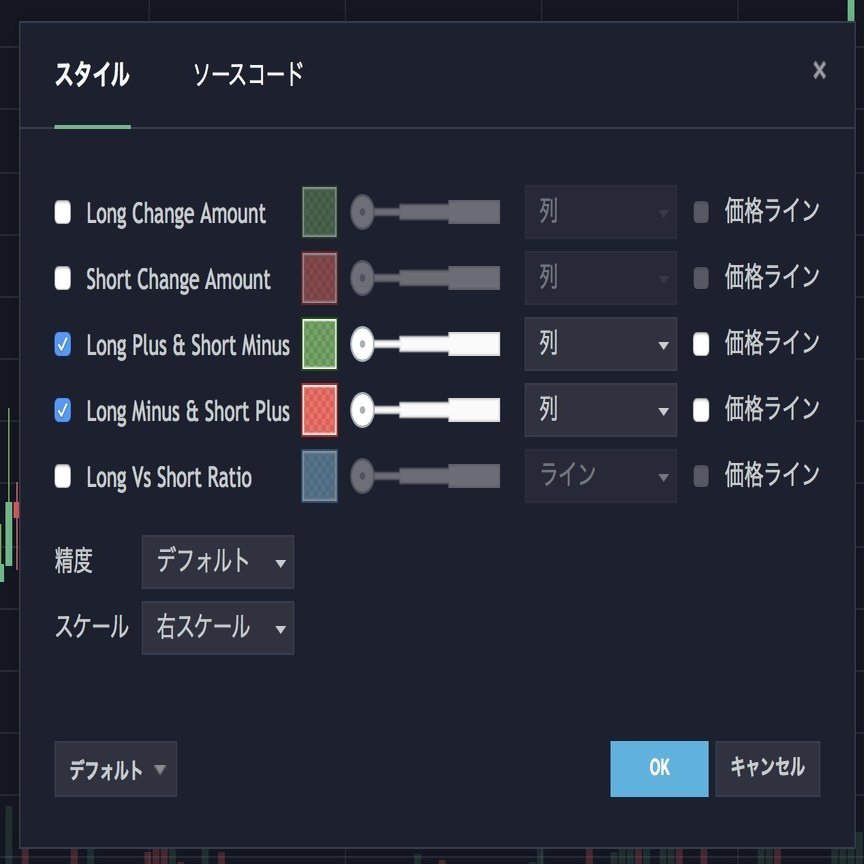Open the スケール dropdown showing 右スケール
Screen dimensions: 864x864
(218, 629)
